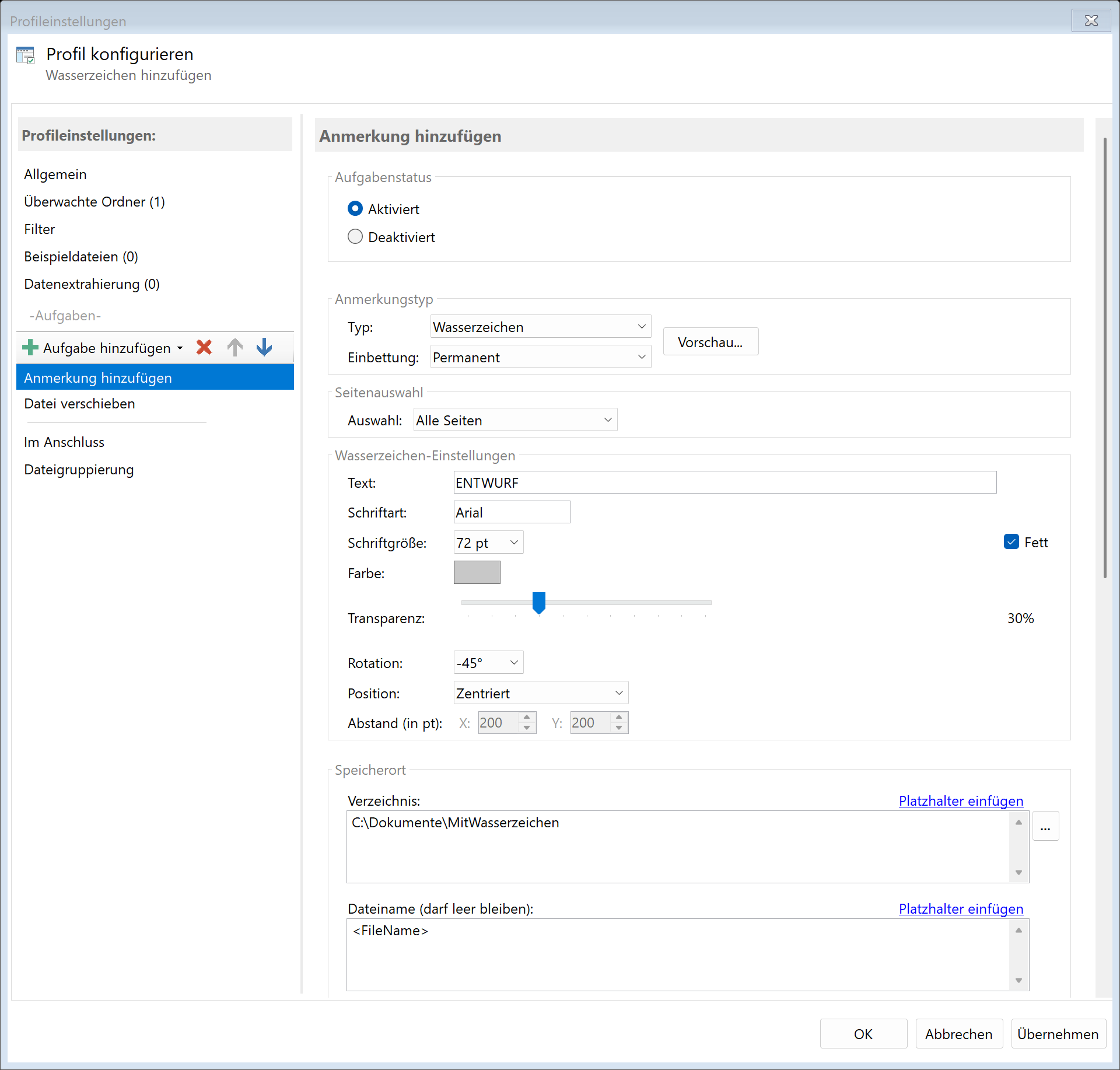The image size is (1120, 1070).
Task: Open Überwachte Ordner (1) in sidebar
Action: coord(94,202)
